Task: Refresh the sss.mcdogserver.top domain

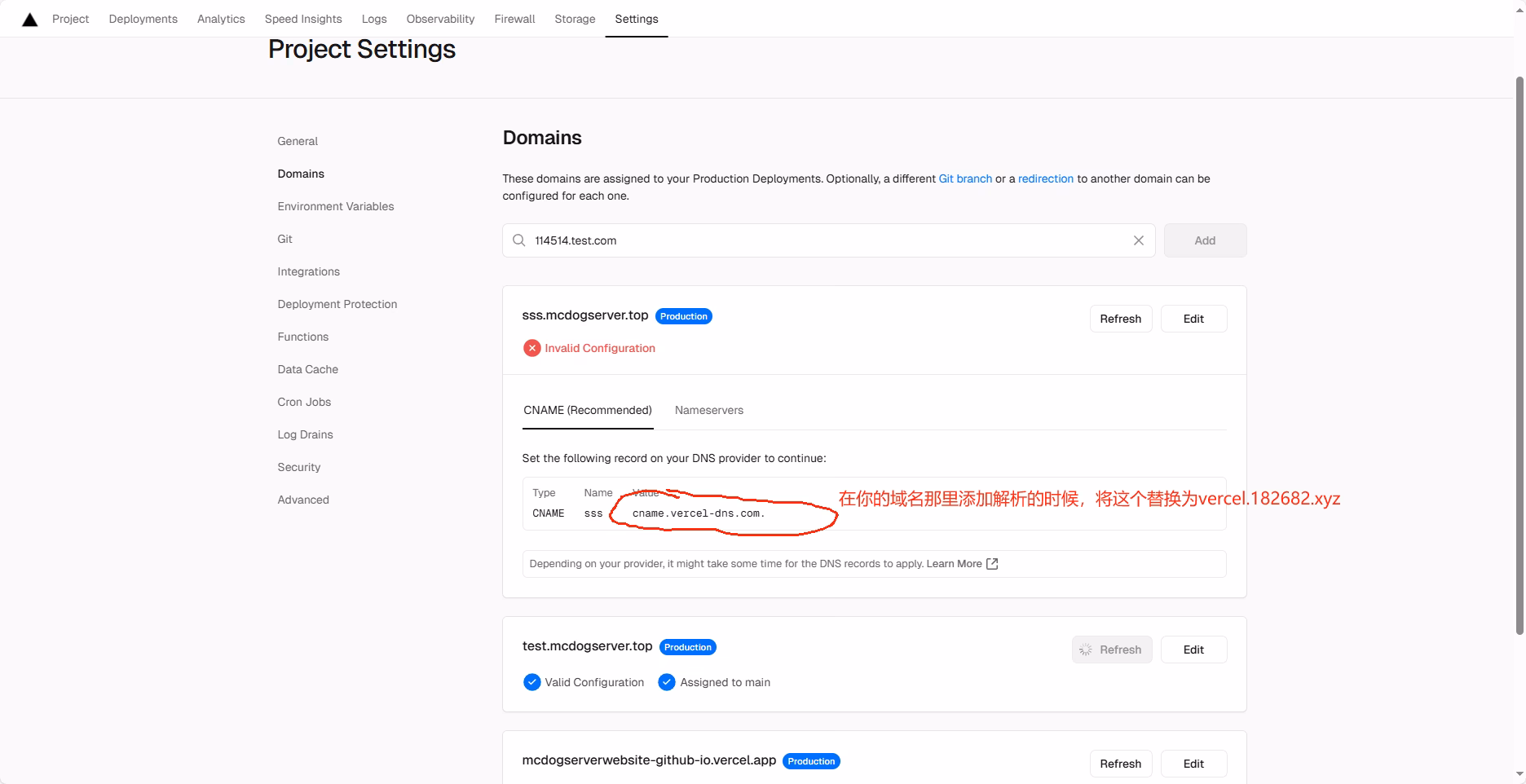Action: click(1120, 319)
